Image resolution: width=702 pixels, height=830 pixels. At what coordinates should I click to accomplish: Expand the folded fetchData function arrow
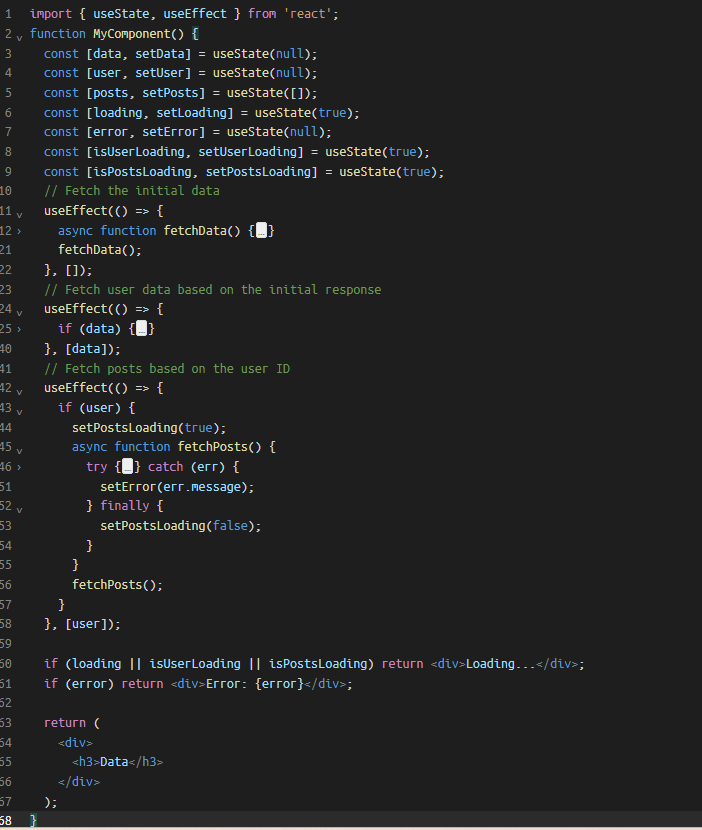click(x=20, y=231)
